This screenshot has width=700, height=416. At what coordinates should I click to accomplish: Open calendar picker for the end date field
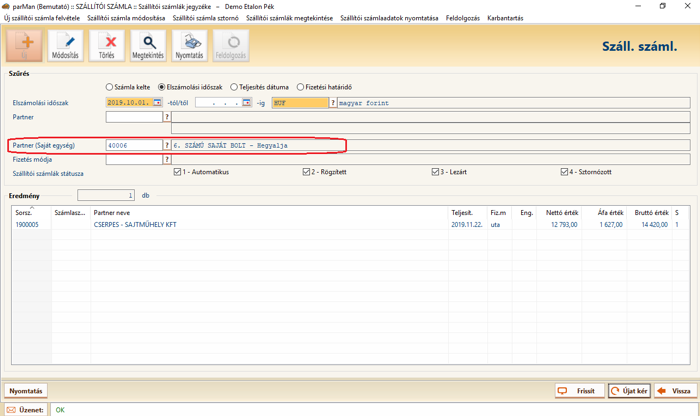click(x=247, y=103)
